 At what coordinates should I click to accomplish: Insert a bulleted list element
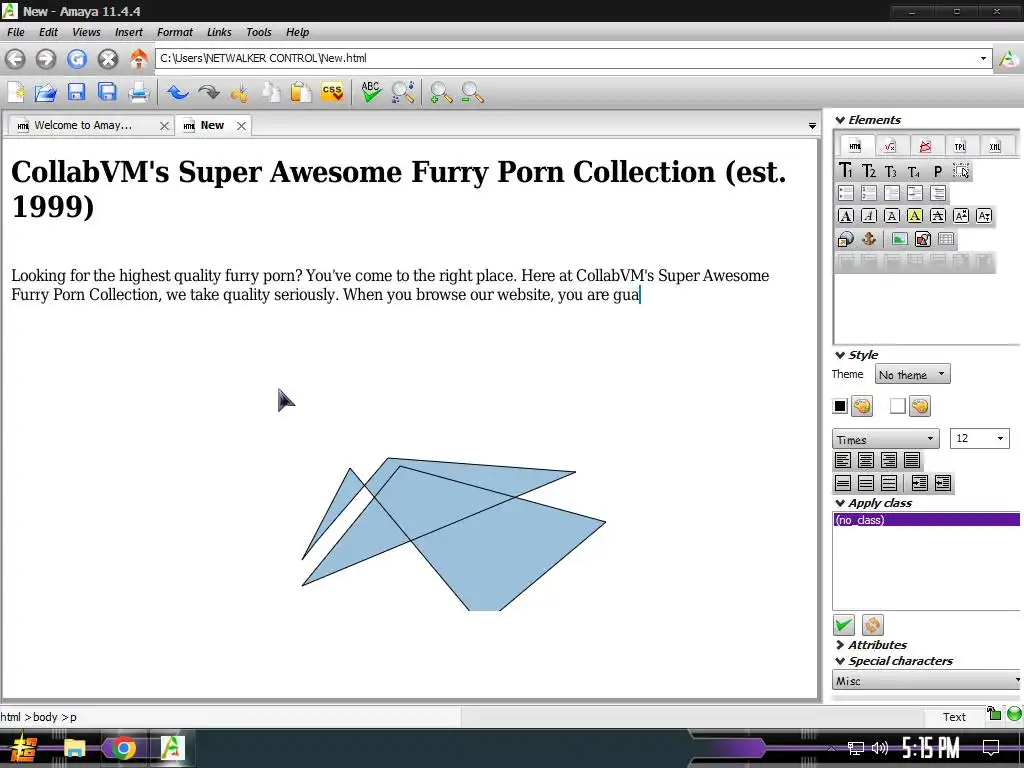[x=846, y=193]
